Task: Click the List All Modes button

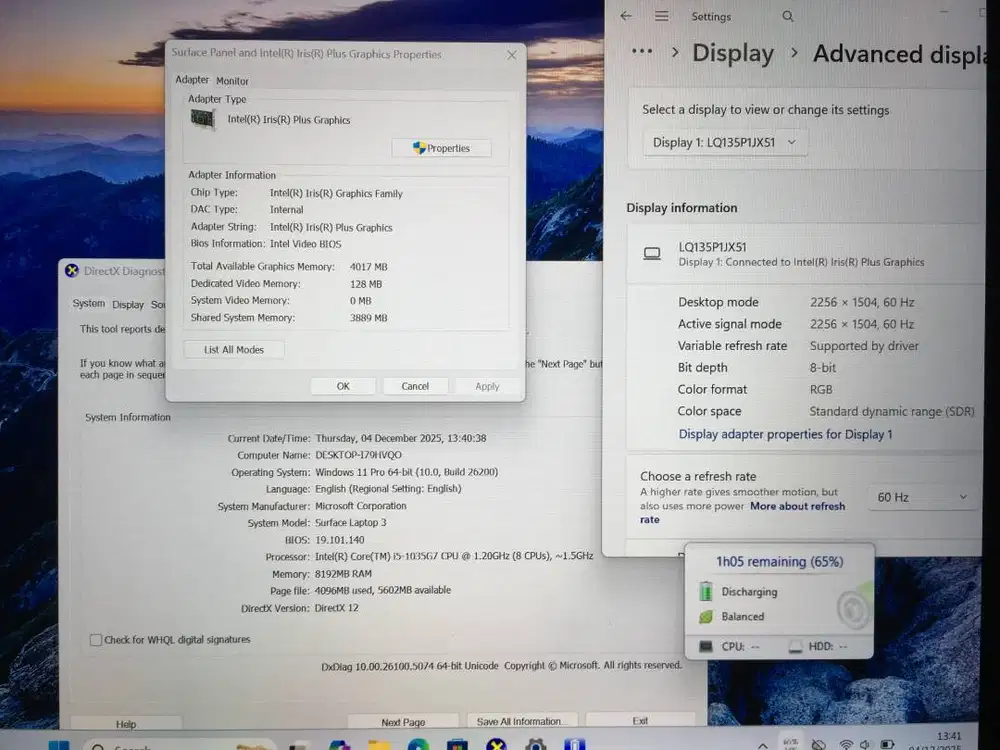Action: (234, 350)
